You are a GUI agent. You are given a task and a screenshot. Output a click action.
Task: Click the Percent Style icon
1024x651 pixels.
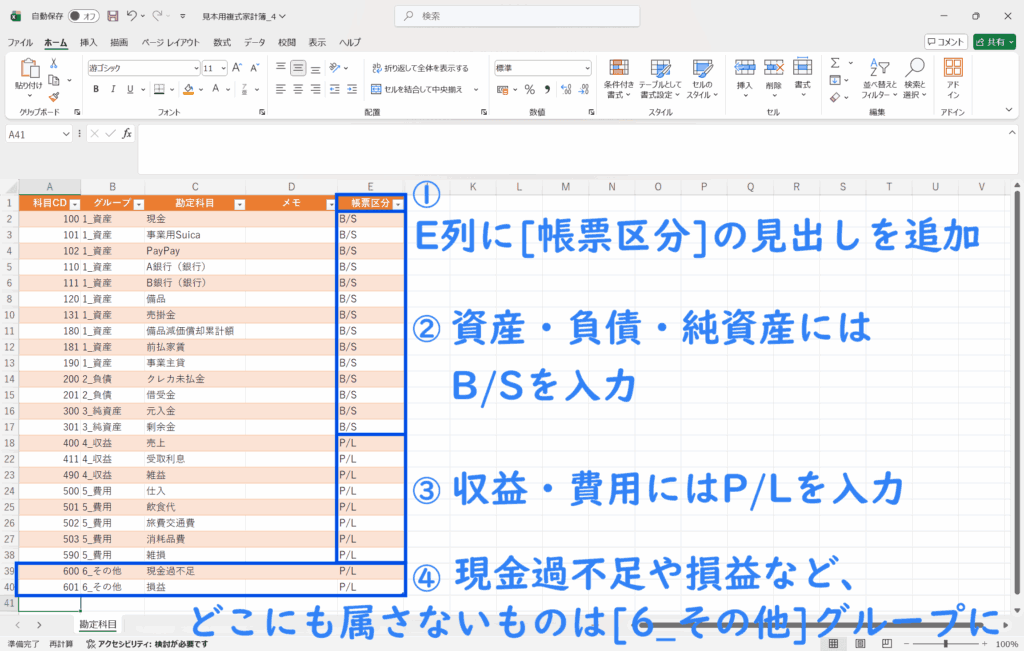[x=530, y=89]
